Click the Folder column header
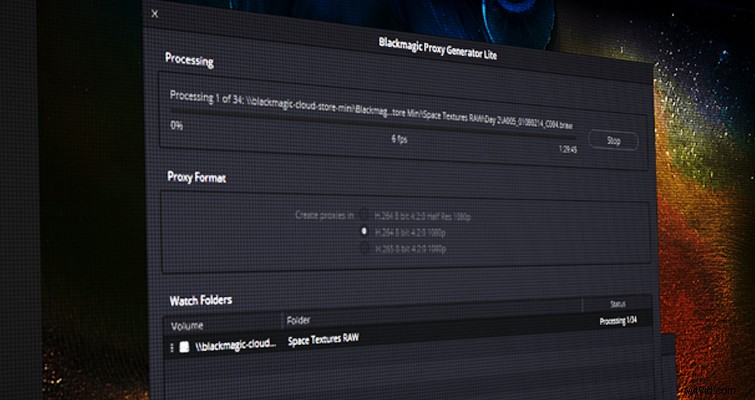Screen dimensions: 755x400 click(x=299, y=320)
